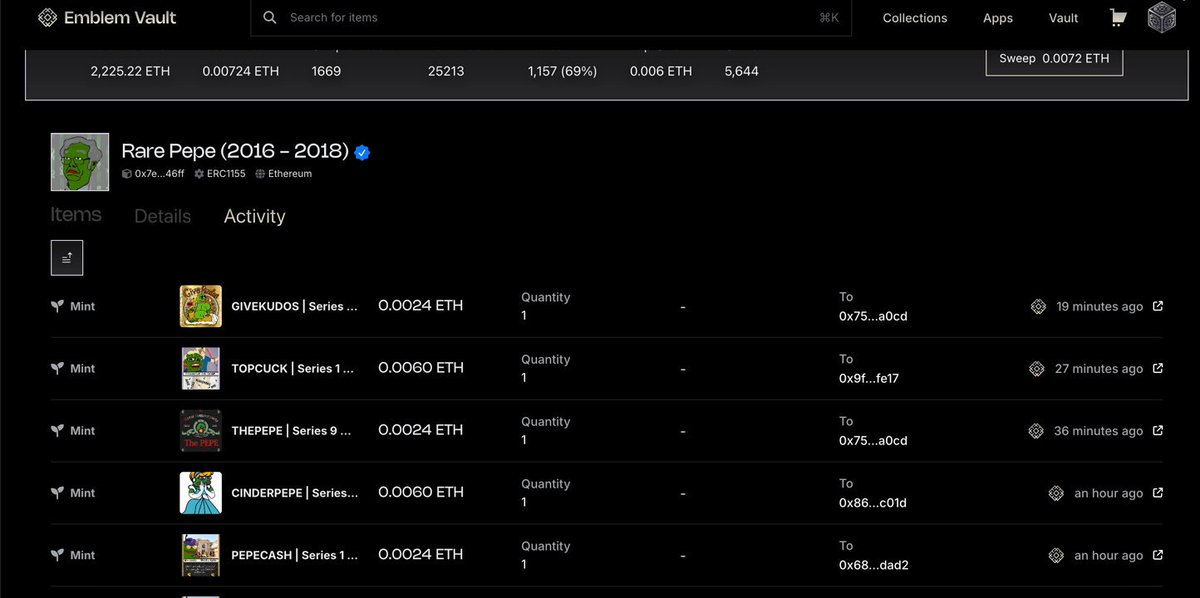The width and height of the screenshot is (1200, 598).
Task: Click the blue verified badge
Action: [x=363, y=152]
